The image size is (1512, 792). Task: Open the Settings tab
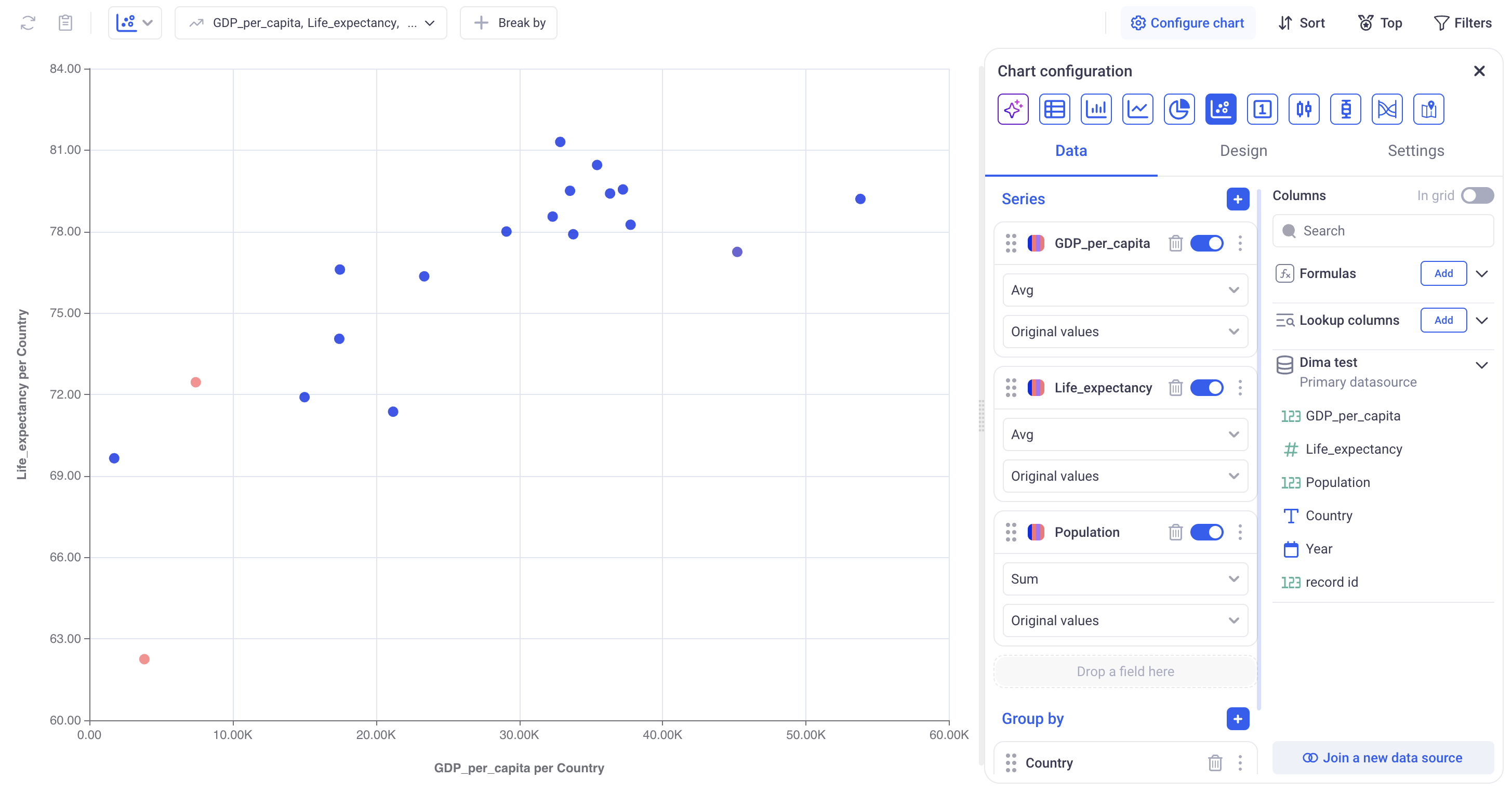pyautogui.click(x=1415, y=151)
